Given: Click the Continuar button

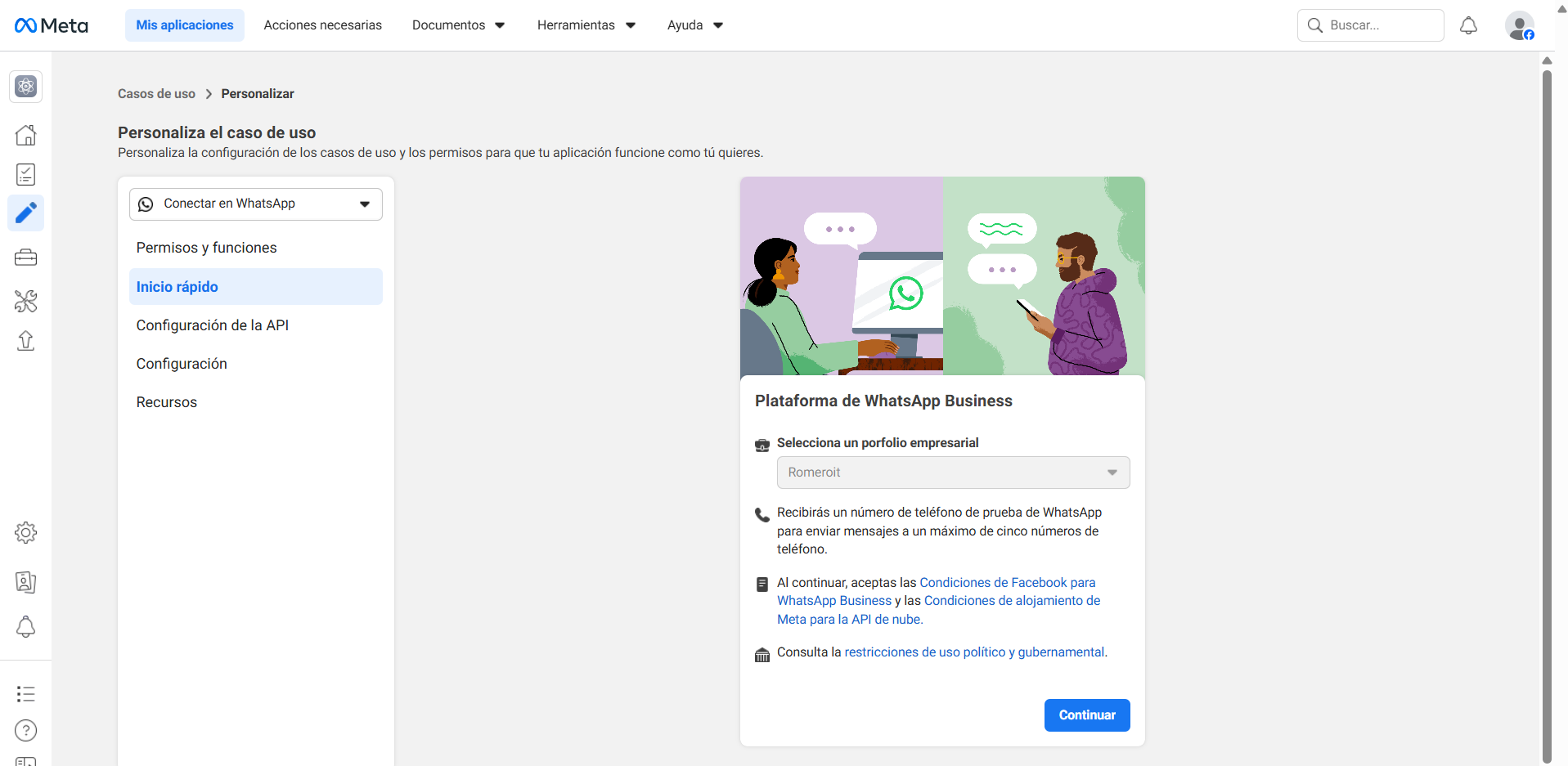Looking at the screenshot, I should [x=1087, y=715].
